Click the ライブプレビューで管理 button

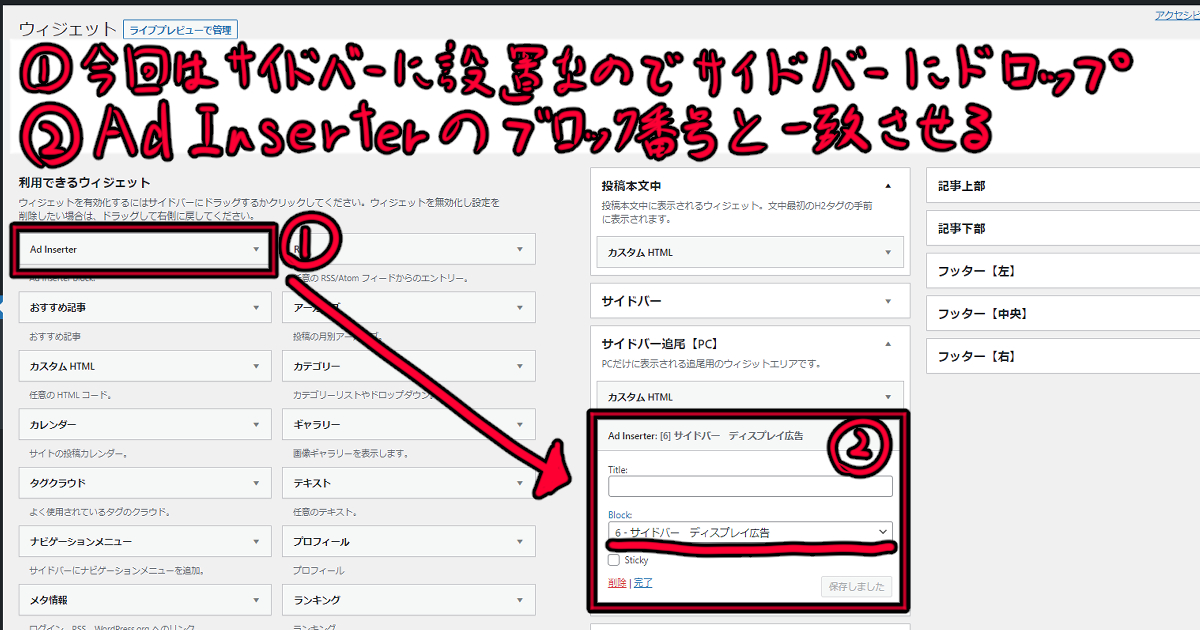[179, 29]
